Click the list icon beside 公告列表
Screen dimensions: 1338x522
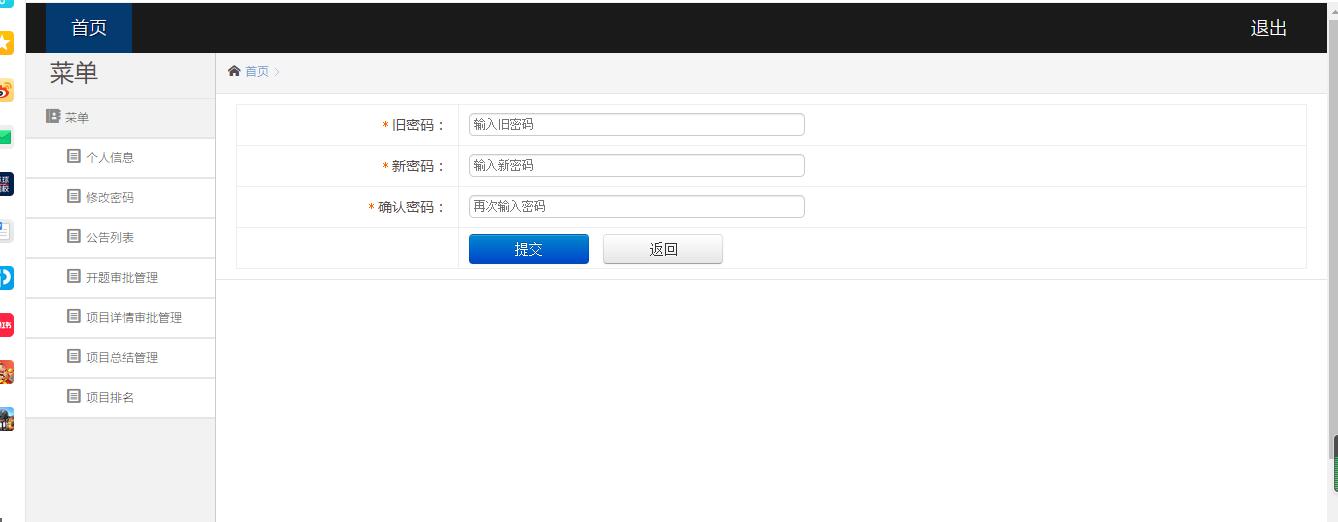coord(73,236)
